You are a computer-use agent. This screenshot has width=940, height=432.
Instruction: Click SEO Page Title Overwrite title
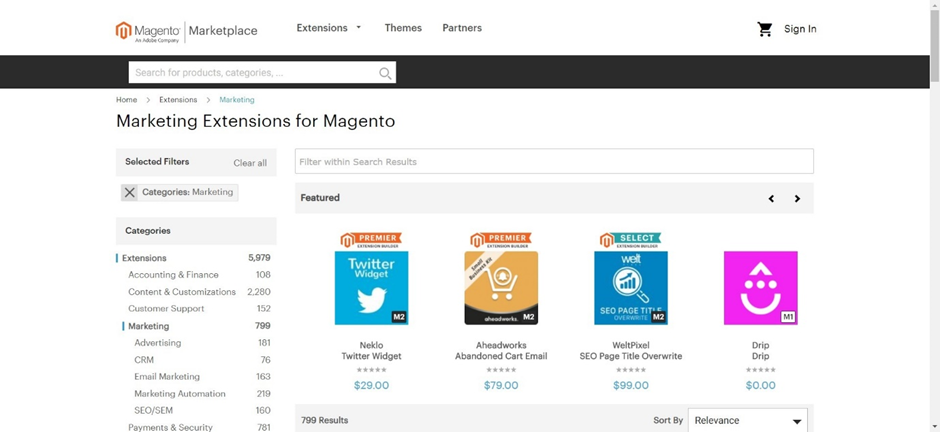tap(631, 356)
